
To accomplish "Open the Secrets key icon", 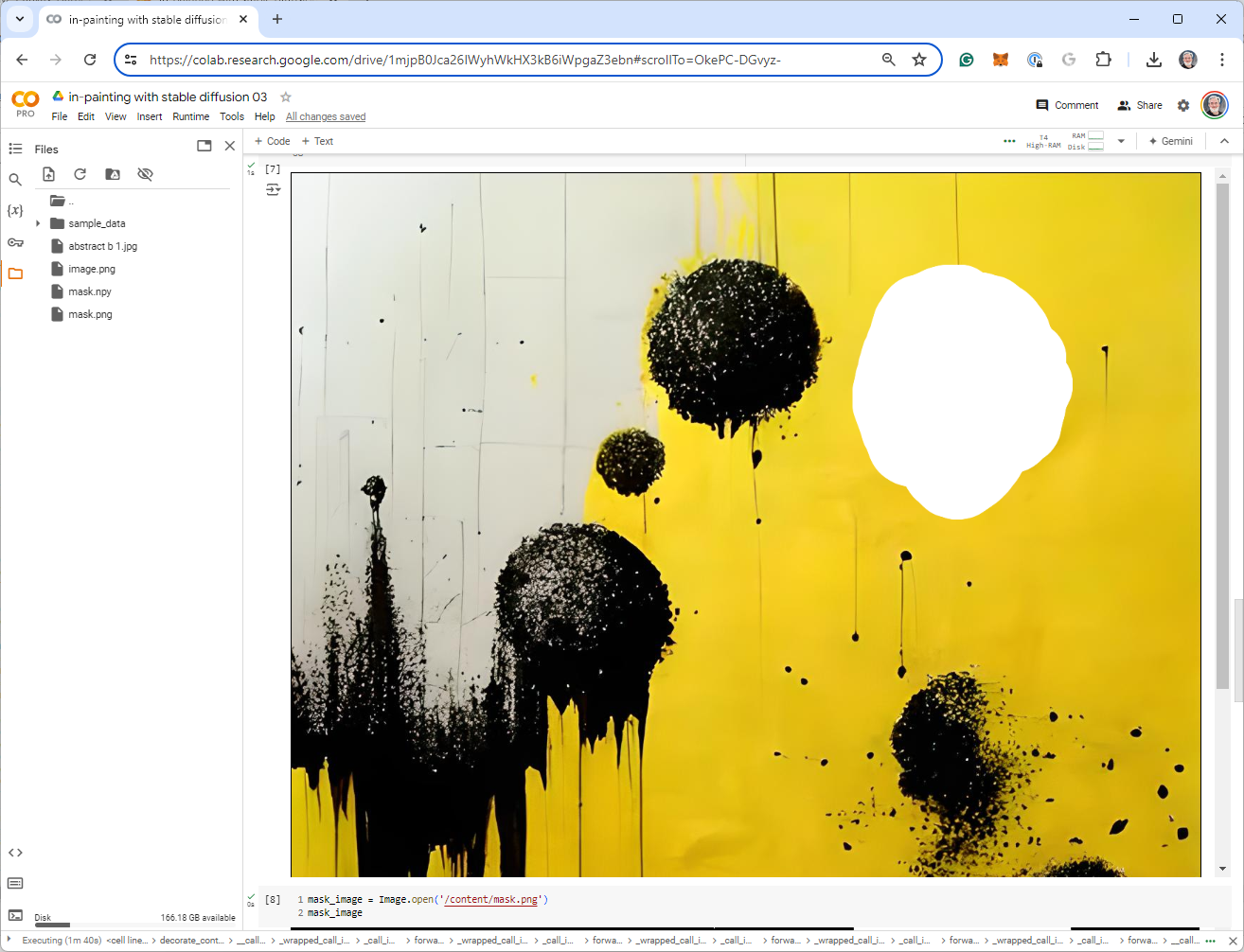I will [x=15, y=242].
